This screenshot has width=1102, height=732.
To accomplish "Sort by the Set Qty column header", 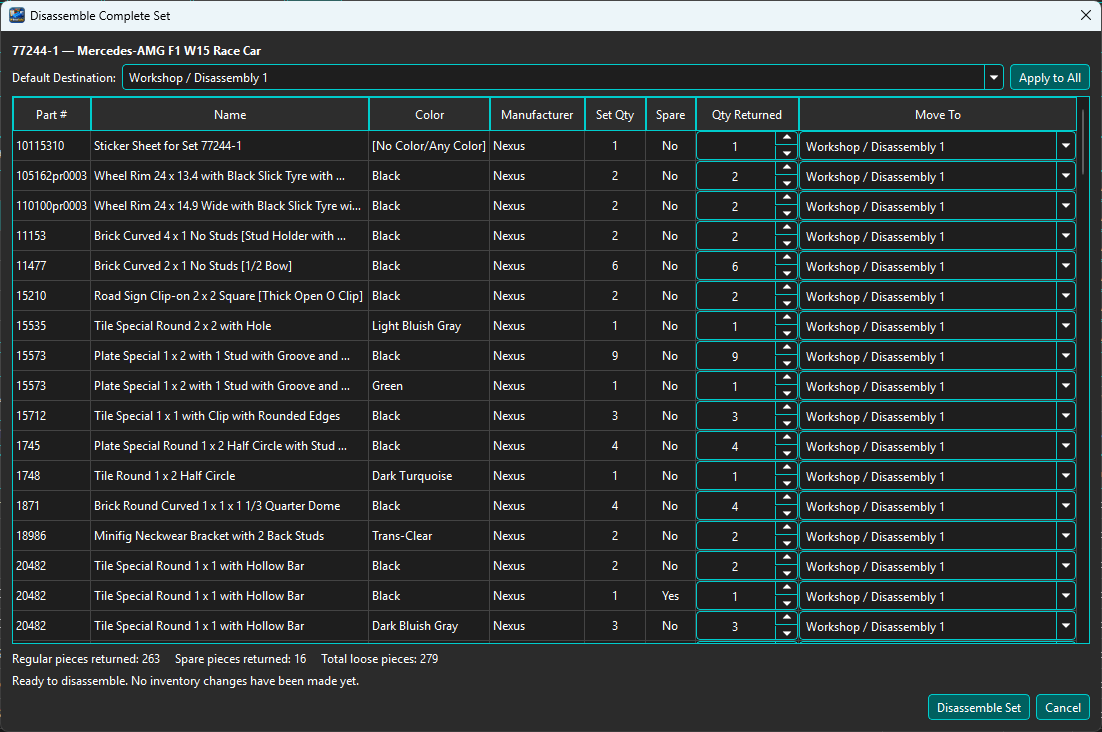I will [x=615, y=115].
